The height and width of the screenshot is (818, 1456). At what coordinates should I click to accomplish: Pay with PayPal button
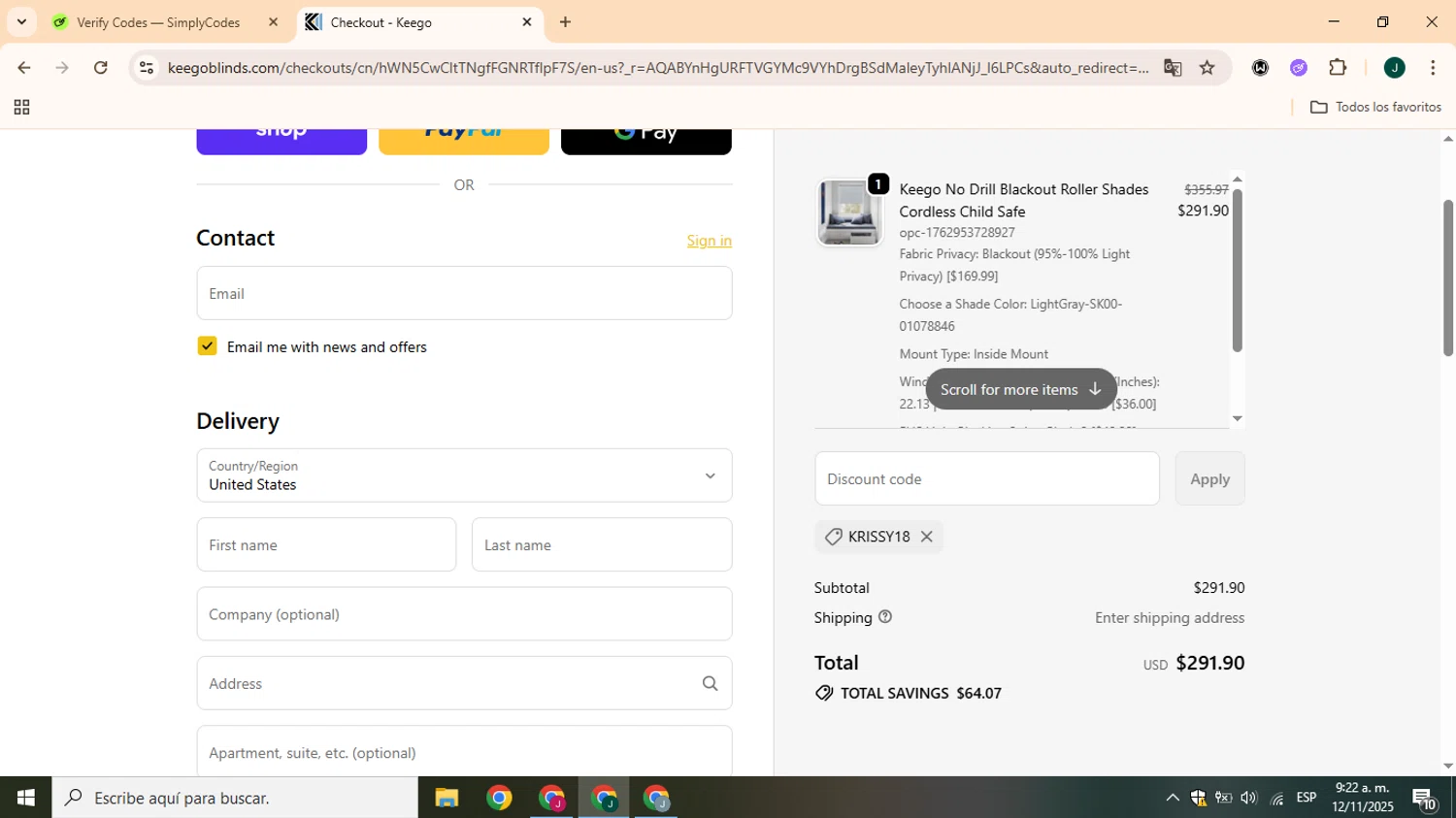tap(464, 141)
